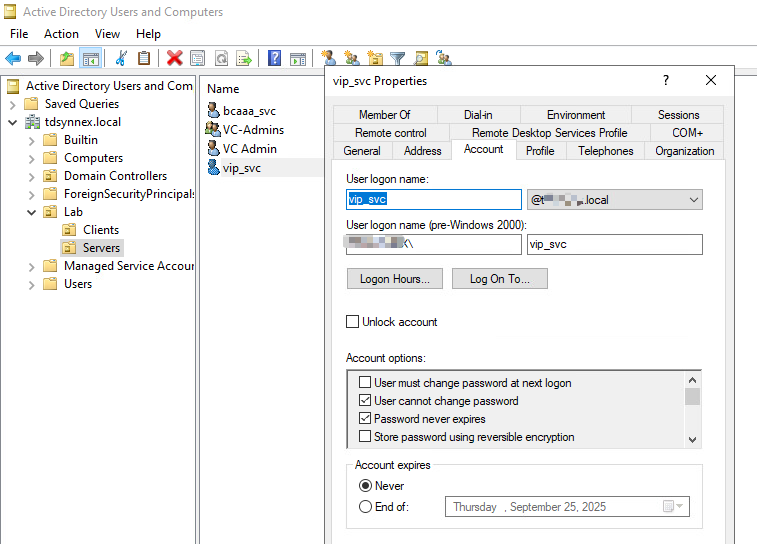Expand the Domain Controllers node
This screenshot has width=757, height=544.
[31, 176]
